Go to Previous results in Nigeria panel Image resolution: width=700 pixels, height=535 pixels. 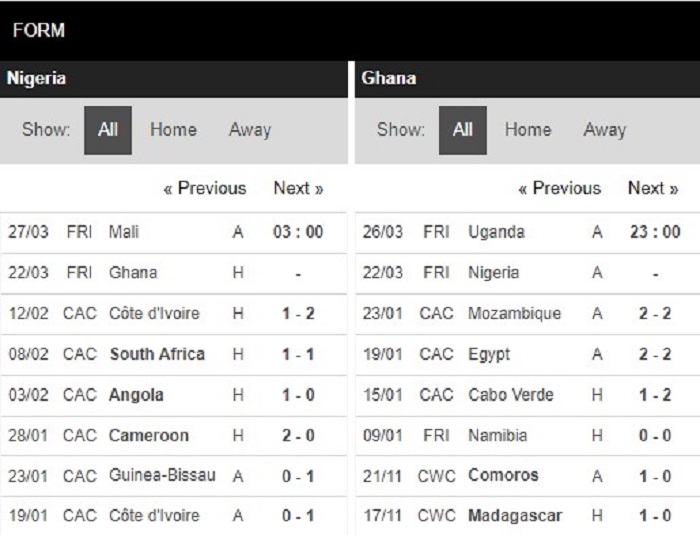pos(205,188)
